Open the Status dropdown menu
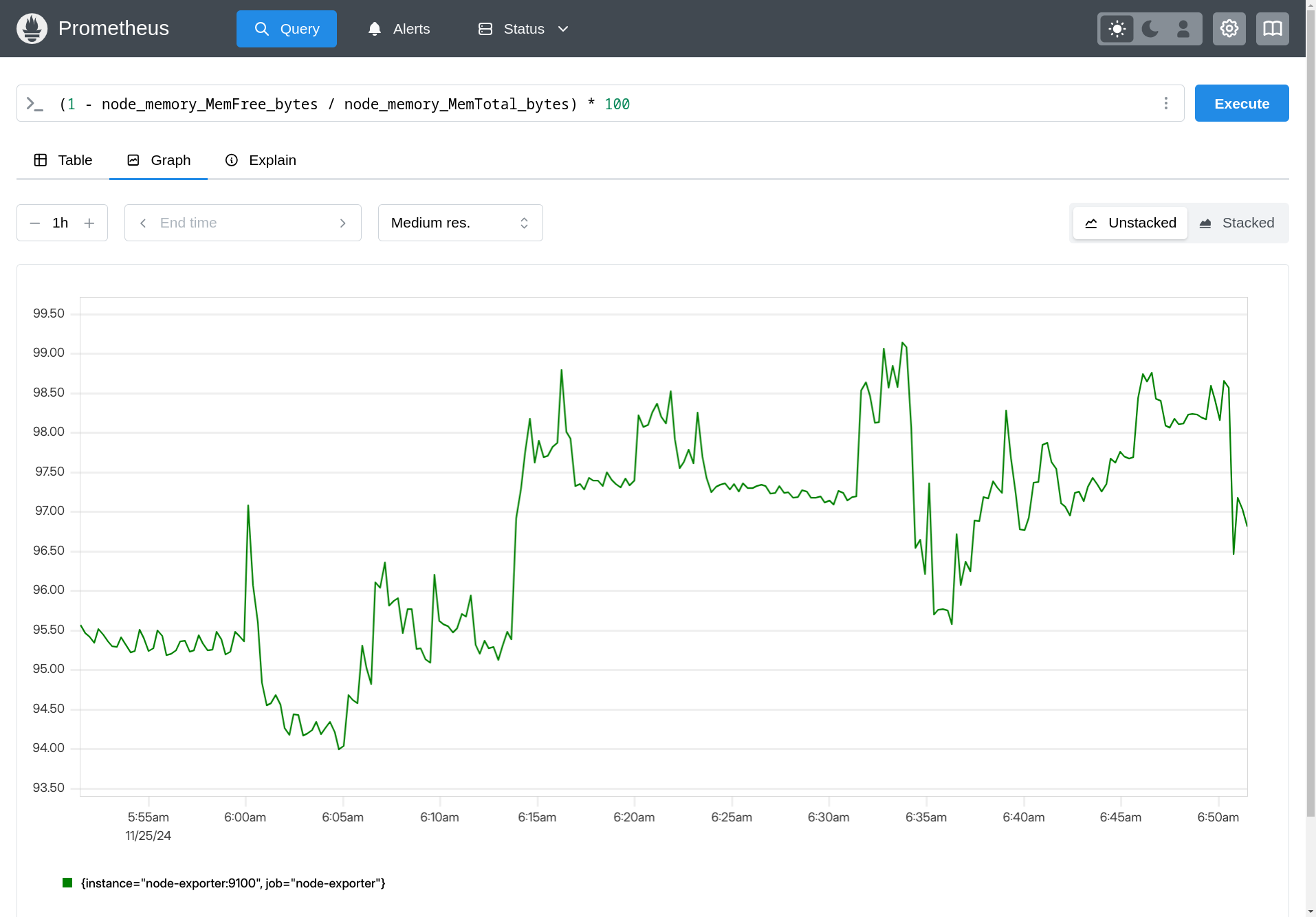Screen dimensions: 1316x917 [523, 28]
